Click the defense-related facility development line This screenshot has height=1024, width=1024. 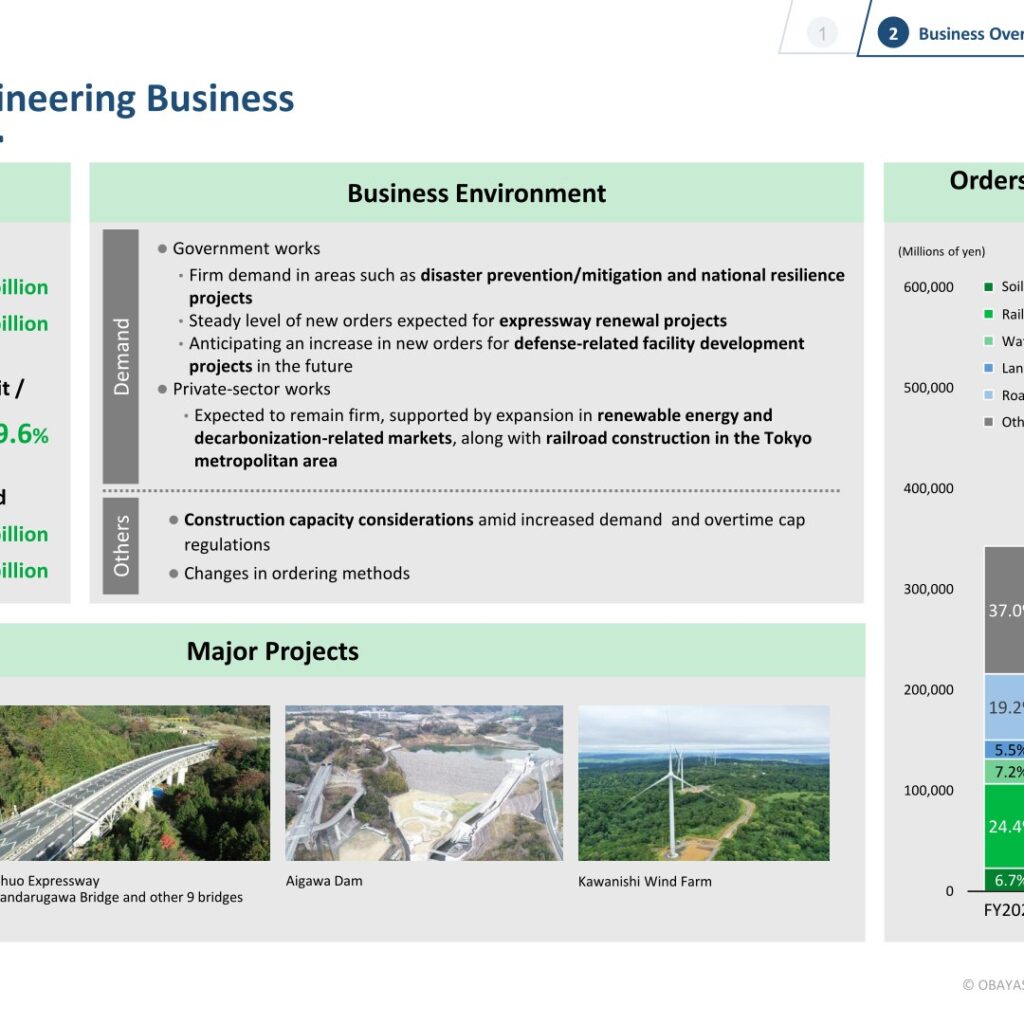pos(496,355)
